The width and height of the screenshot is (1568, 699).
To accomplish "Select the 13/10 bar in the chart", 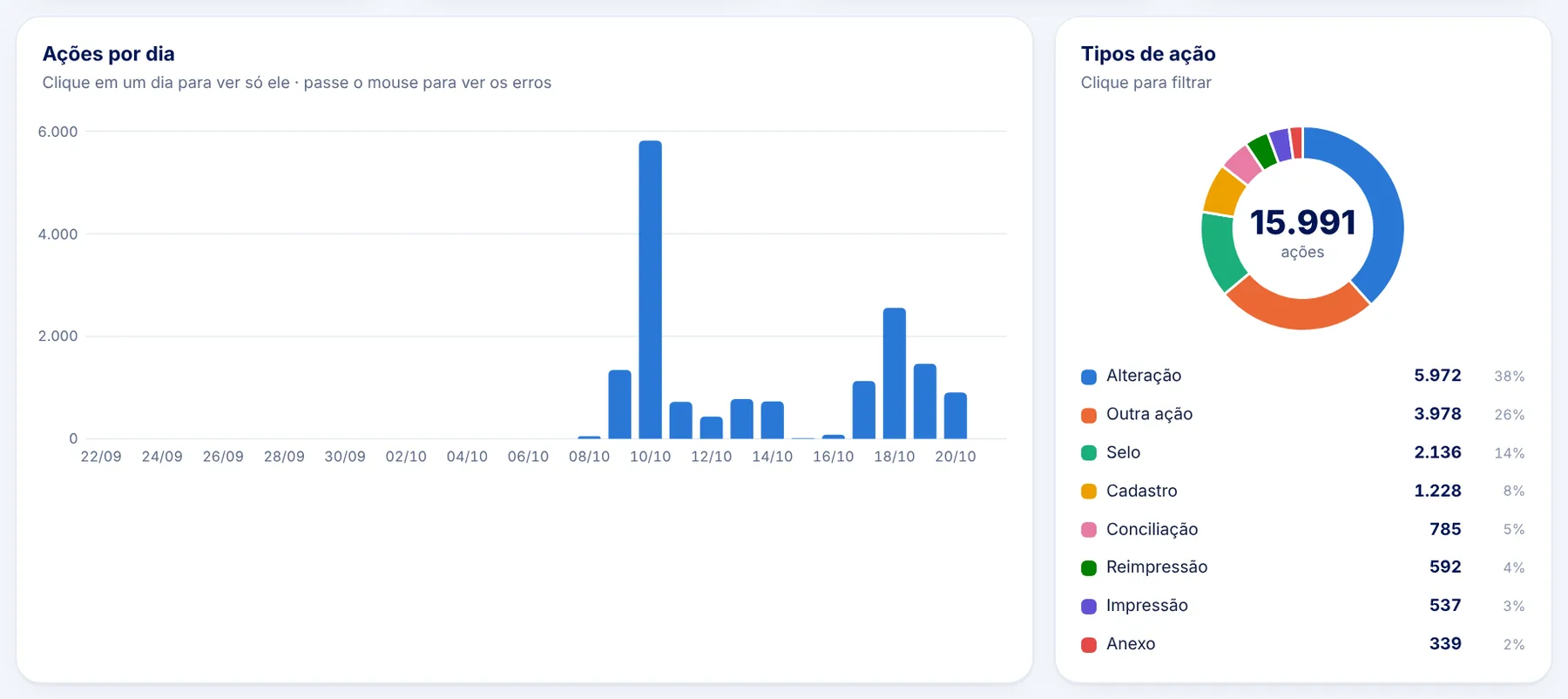I will pos(742,418).
